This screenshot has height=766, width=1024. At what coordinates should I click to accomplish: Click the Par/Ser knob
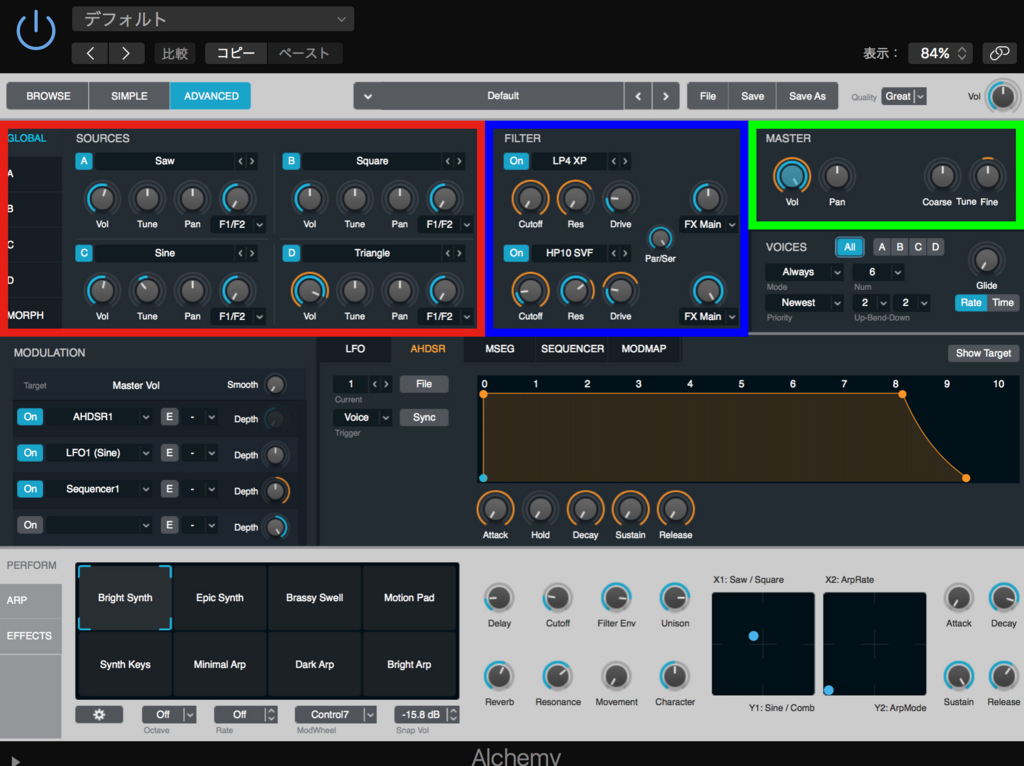click(660, 238)
